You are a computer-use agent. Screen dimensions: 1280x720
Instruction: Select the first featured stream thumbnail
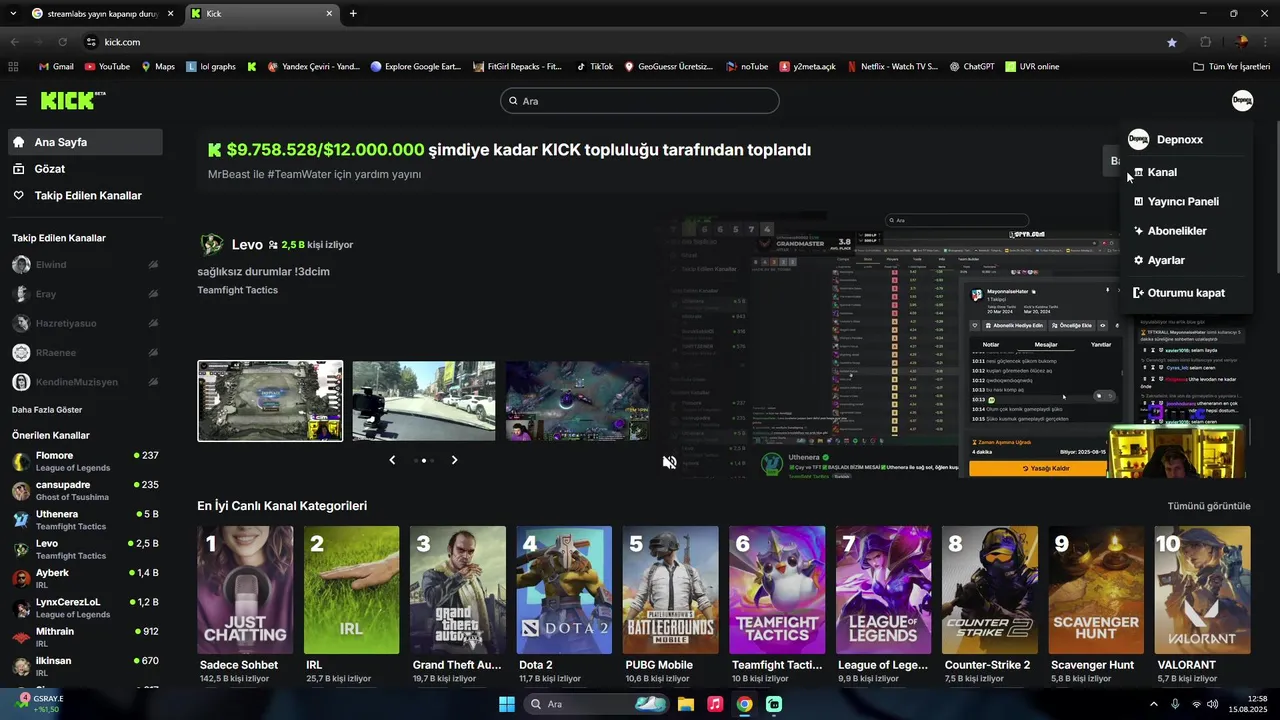270,401
